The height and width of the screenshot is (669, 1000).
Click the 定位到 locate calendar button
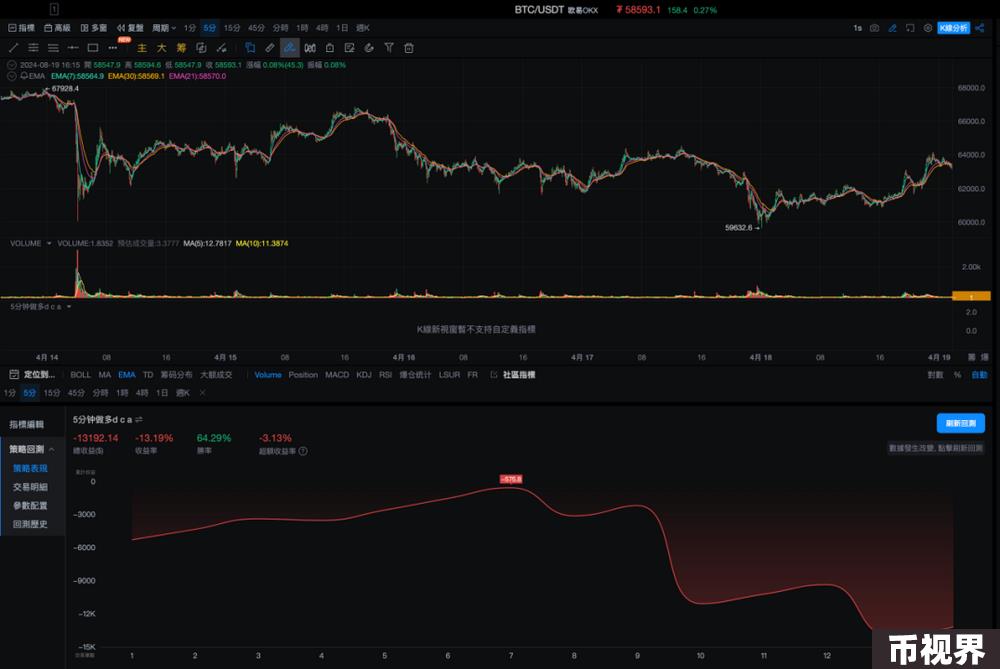pyautogui.click(x=33, y=375)
